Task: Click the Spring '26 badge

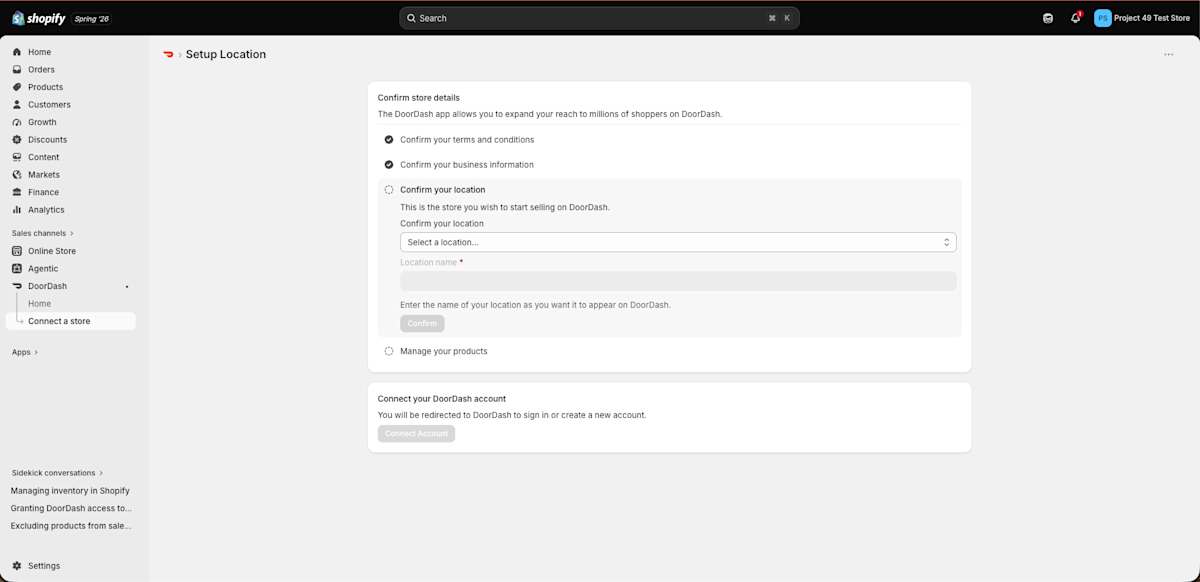Action: coord(91,18)
